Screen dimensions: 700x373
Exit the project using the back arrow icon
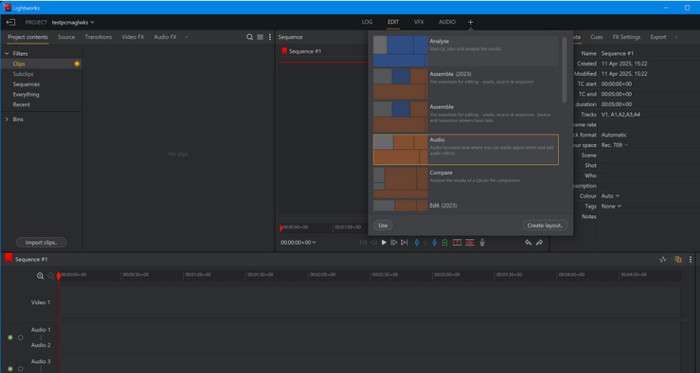(x=11, y=22)
